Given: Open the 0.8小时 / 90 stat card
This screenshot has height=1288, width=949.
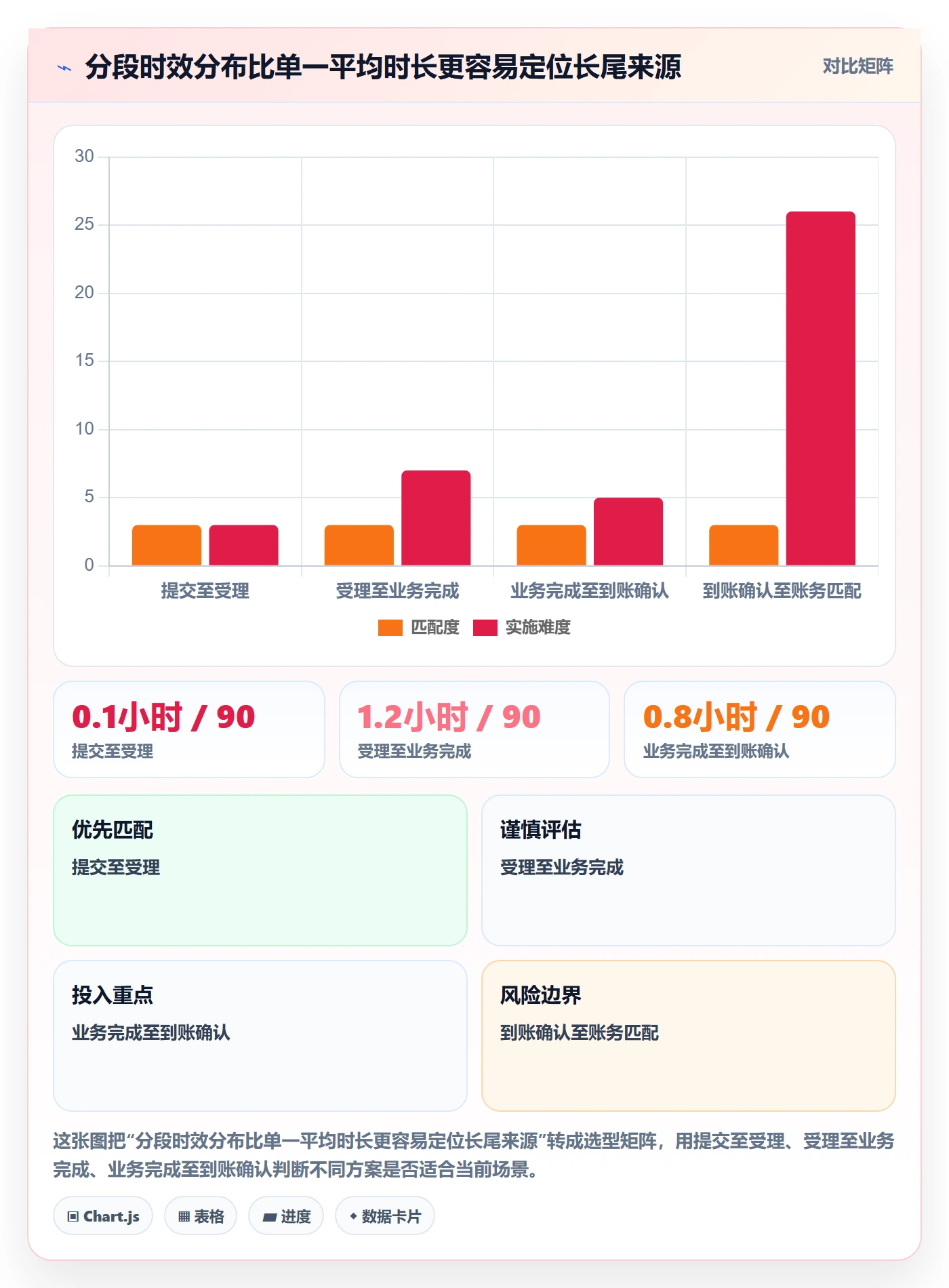Looking at the screenshot, I should click(760, 729).
